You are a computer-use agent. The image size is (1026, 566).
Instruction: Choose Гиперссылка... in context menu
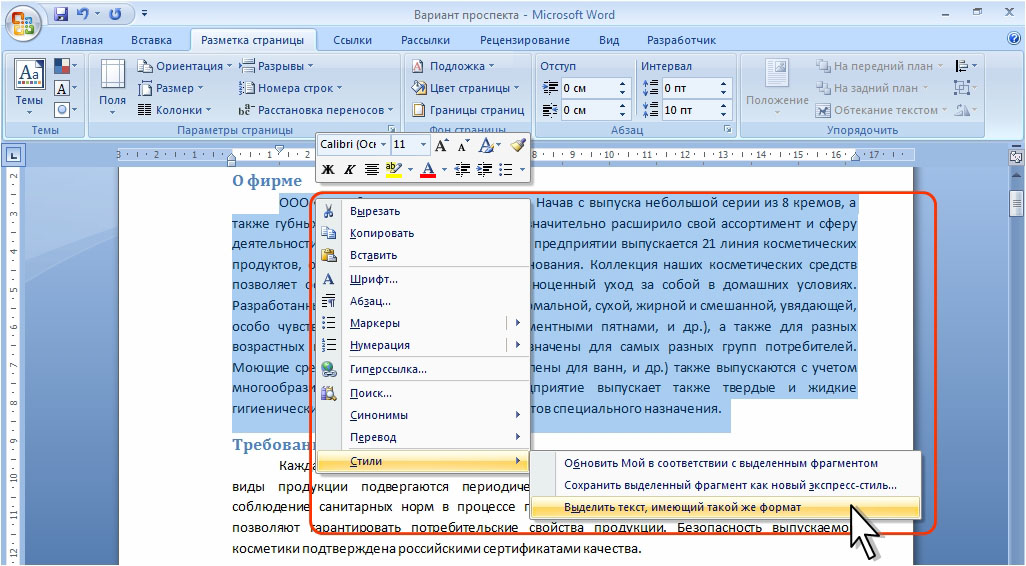coord(423,370)
